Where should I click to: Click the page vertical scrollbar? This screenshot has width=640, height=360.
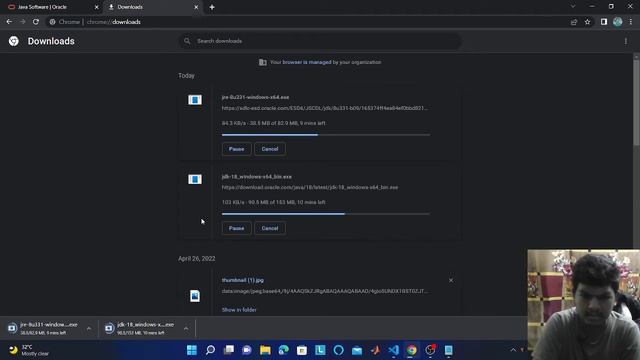coord(636,102)
